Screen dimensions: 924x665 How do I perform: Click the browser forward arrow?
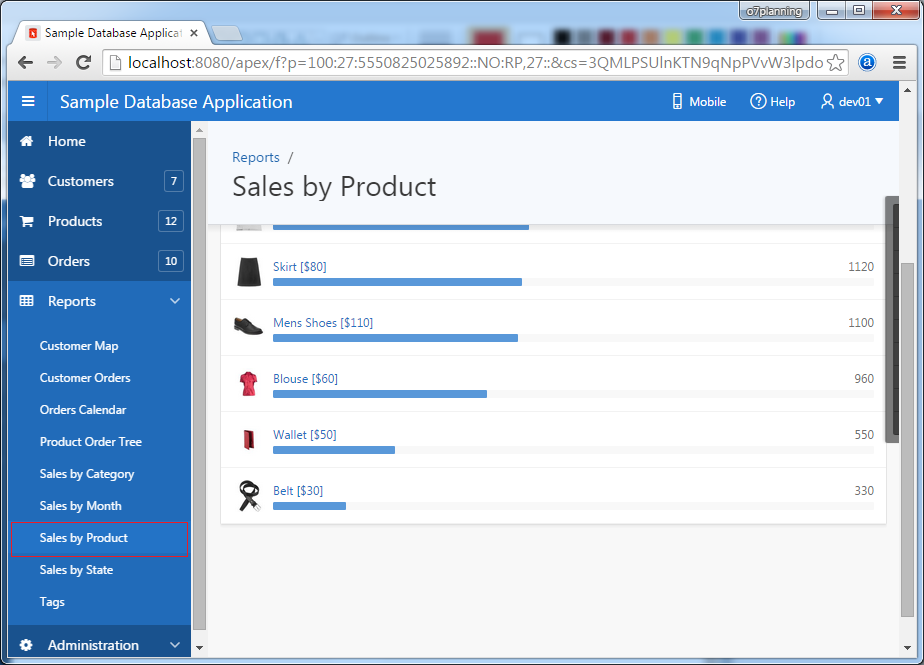point(54,62)
